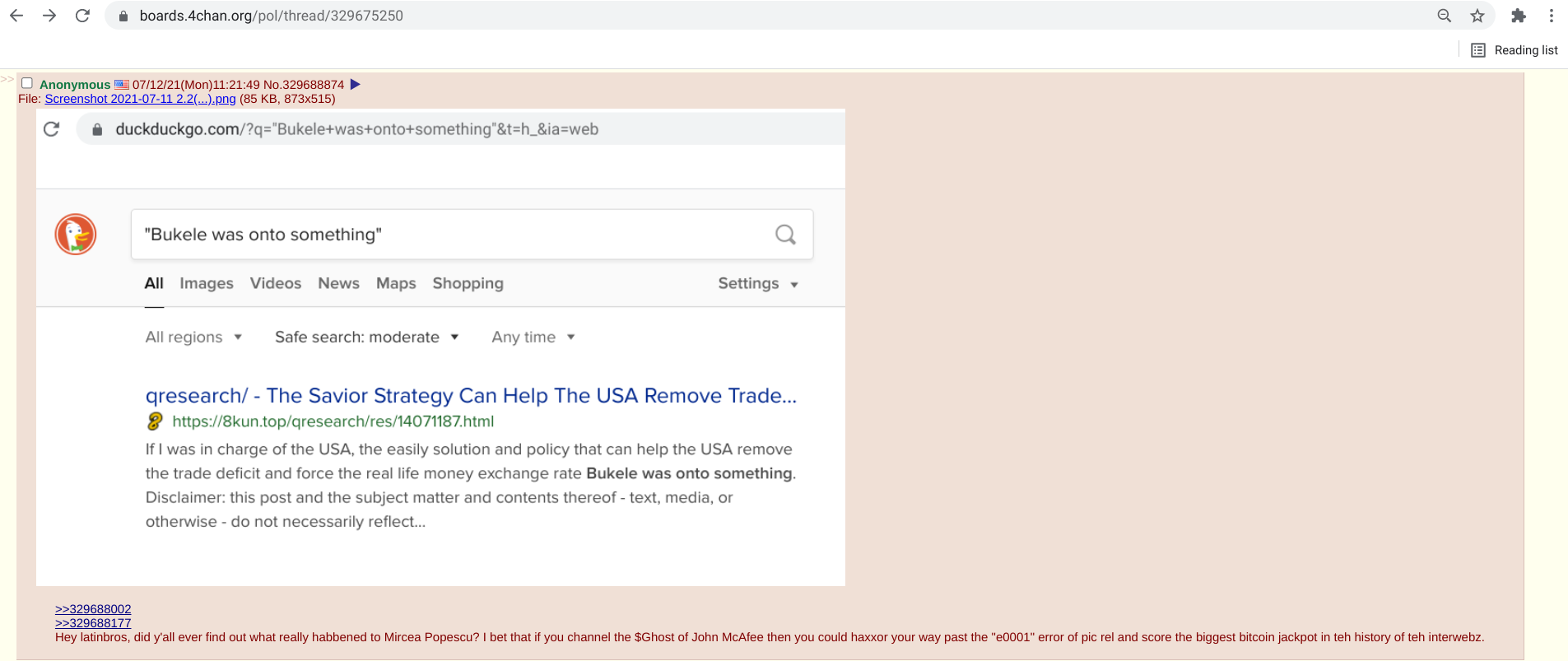Image resolution: width=1568 pixels, height=661 pixels.
Task: Click the embedded duckduckgo.com address bar URL
Action: (356, 129)
